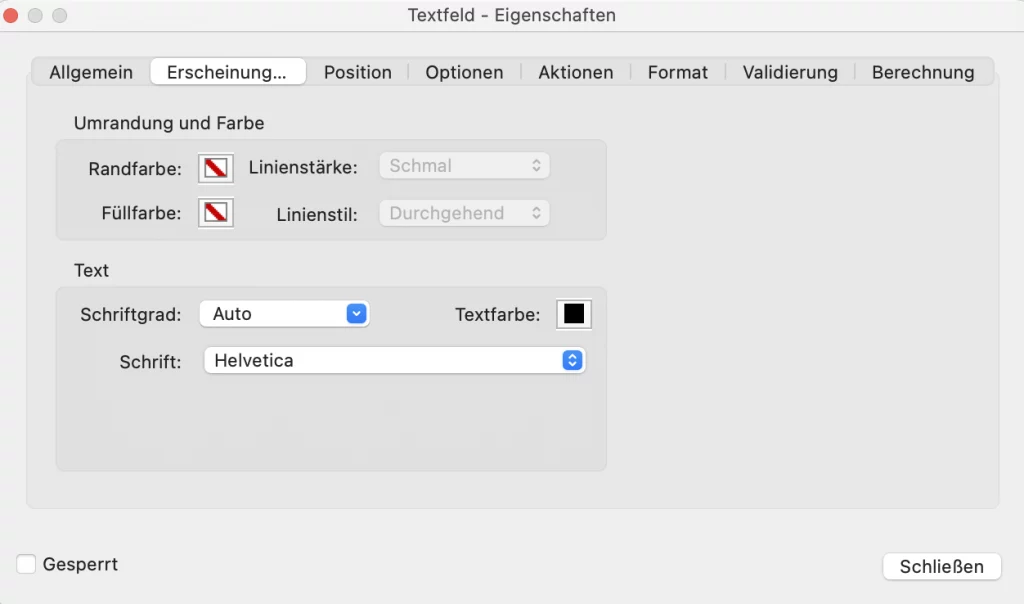Switch to the Format tab

coord(678,72)
